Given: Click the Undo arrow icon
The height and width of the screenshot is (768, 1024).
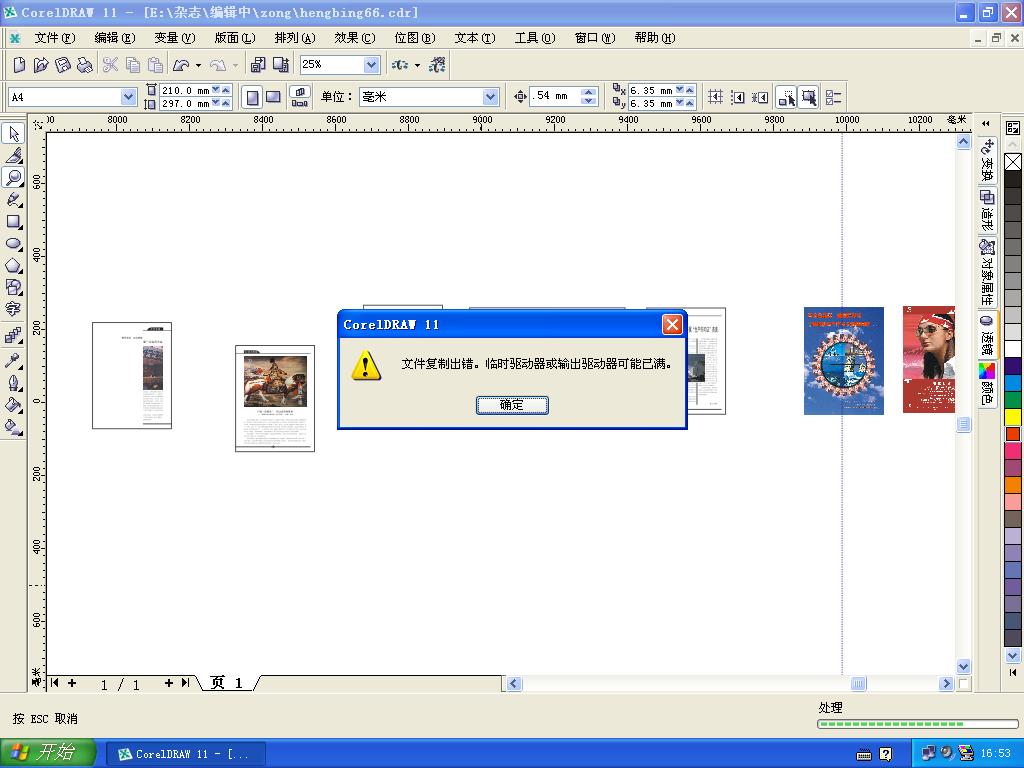Looking at the screenshot, I should [181, 65].
